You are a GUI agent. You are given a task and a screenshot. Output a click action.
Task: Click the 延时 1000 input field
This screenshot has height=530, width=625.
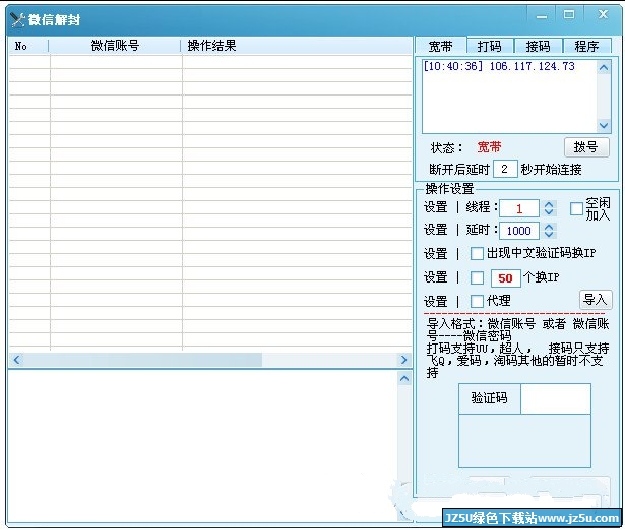(x=519, y=231)
